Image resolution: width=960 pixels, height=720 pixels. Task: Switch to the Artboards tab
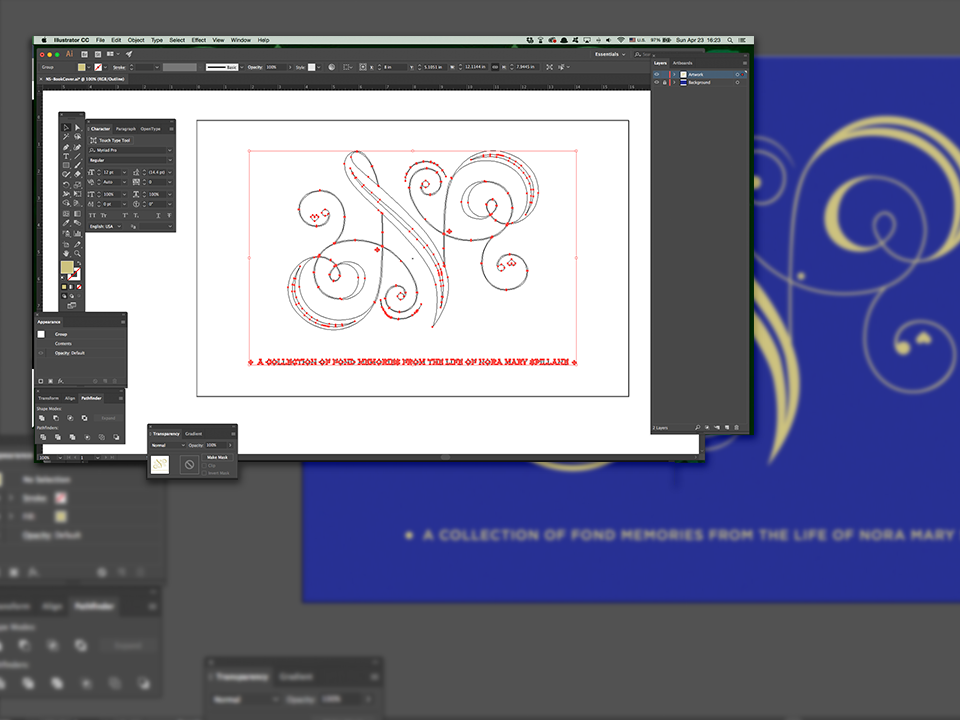[683, 63]
